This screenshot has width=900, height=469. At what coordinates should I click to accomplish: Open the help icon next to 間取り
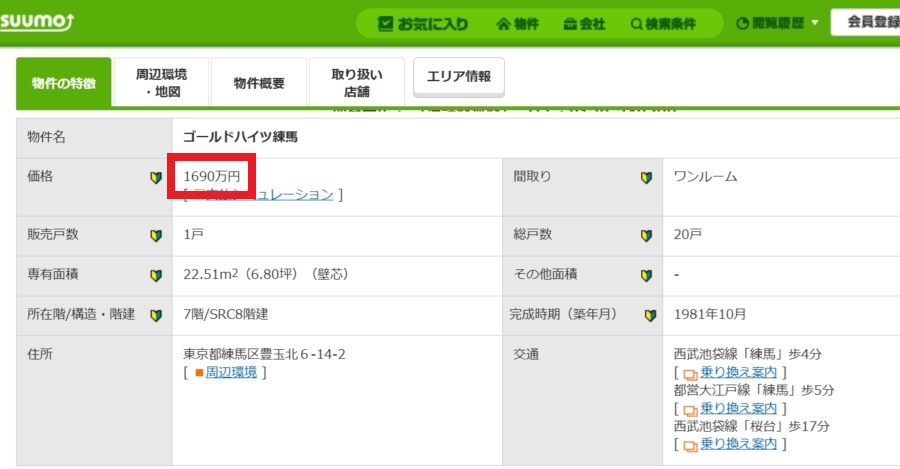point(646,178)
